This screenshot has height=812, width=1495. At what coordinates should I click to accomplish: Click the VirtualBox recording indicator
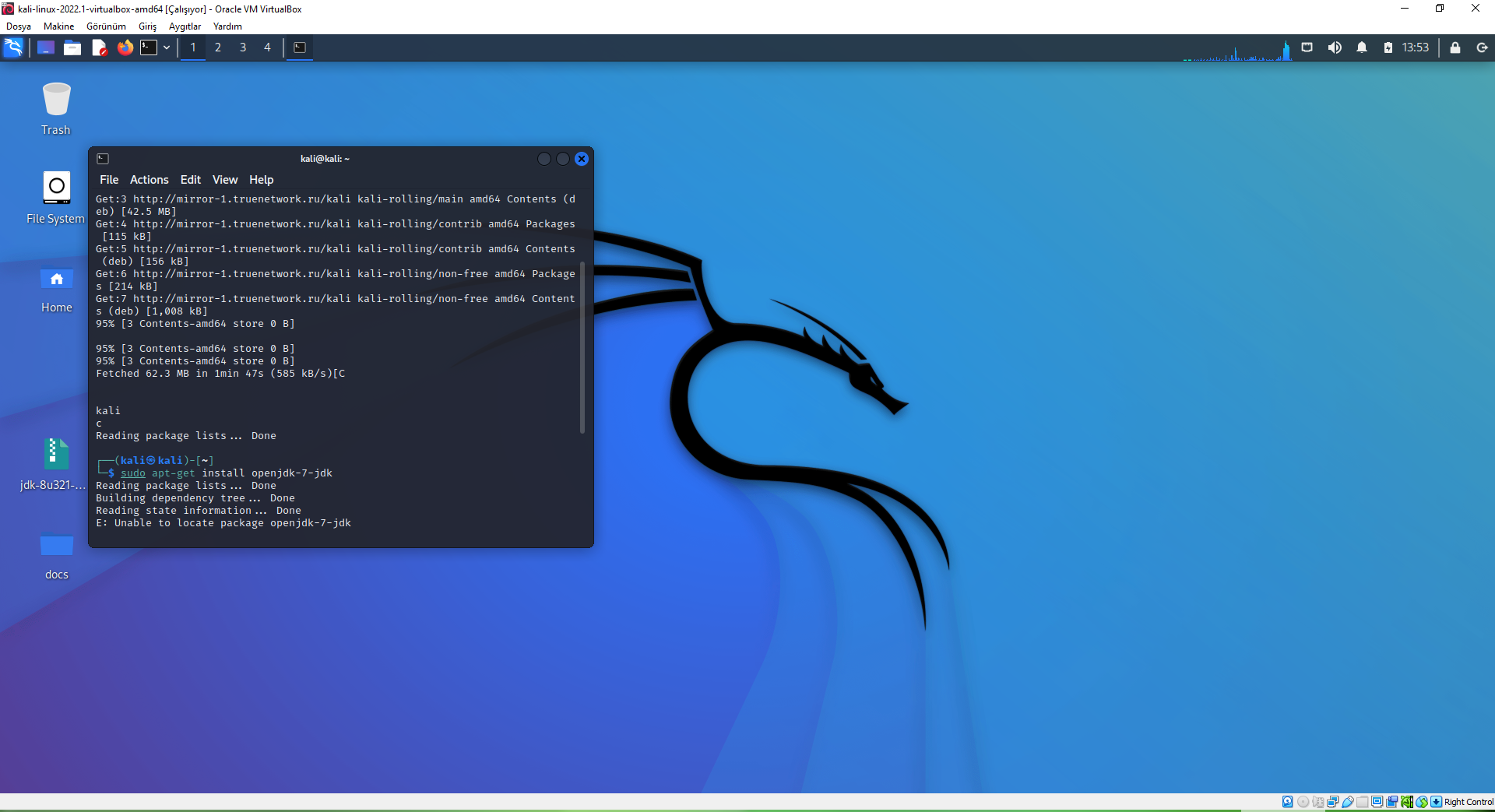click(x=1391, y=802)
